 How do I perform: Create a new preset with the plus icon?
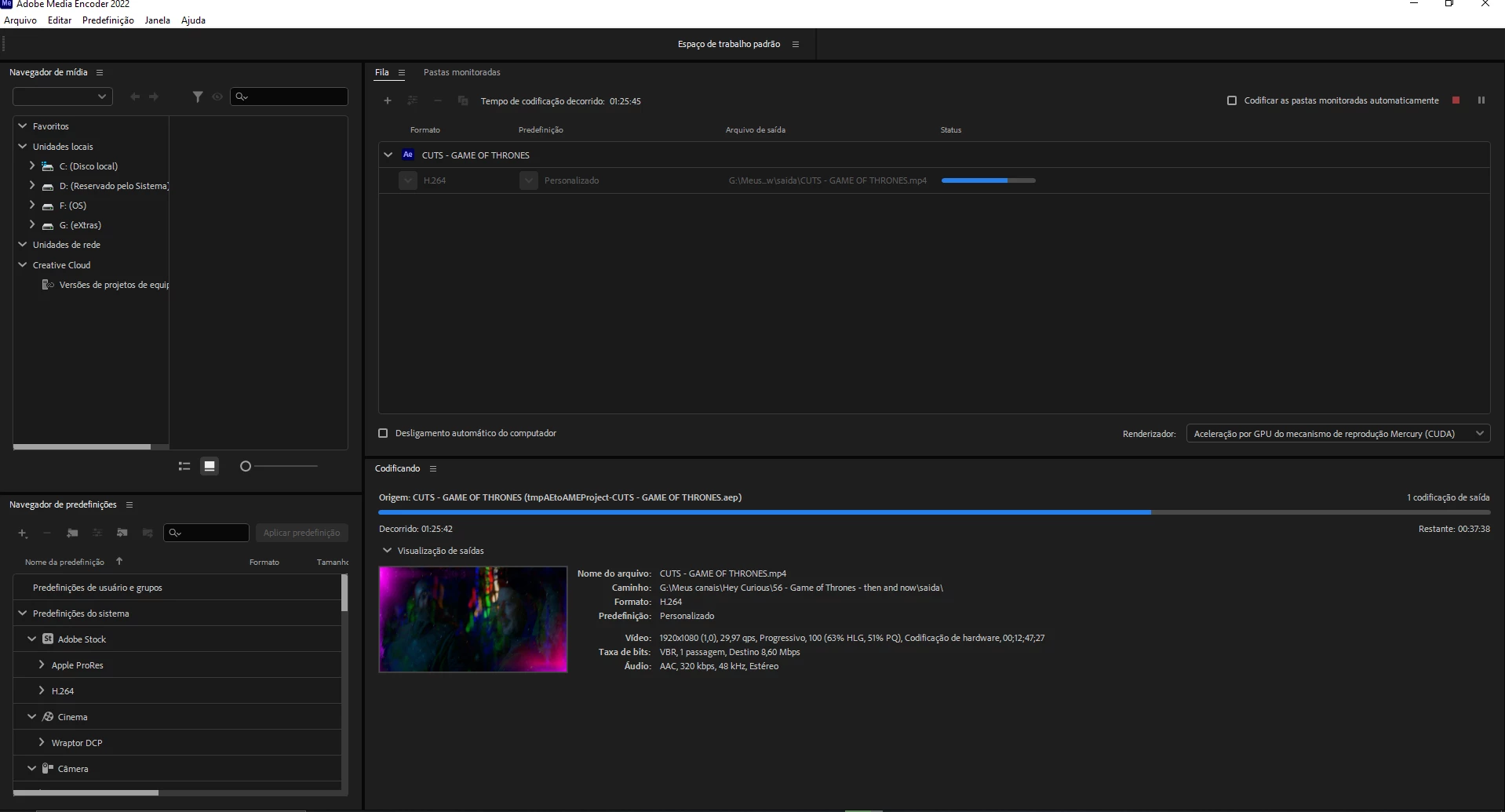[23, 533]
